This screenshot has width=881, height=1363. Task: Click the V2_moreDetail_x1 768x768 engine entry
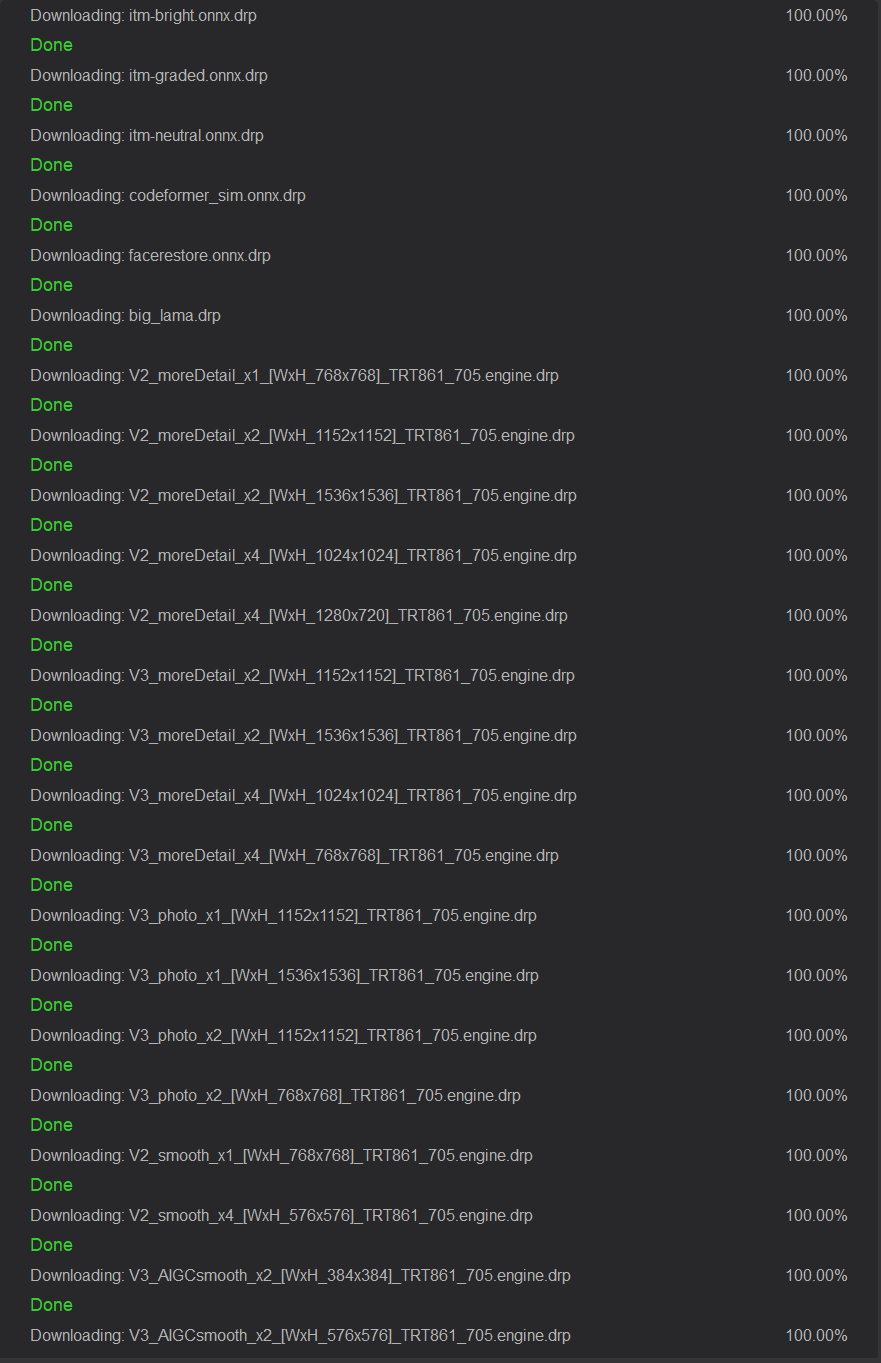click(294, 376)
